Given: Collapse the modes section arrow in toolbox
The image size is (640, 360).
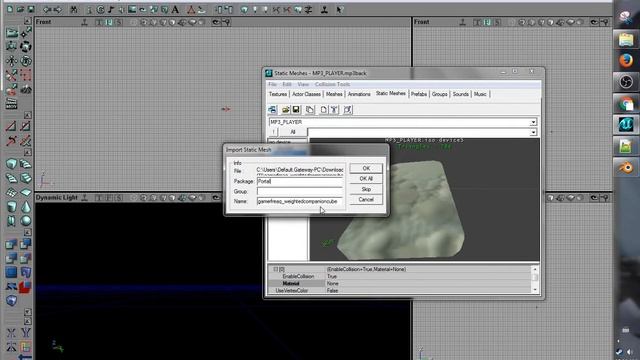Looking at the screenshot, I should [x=27, y=20].
